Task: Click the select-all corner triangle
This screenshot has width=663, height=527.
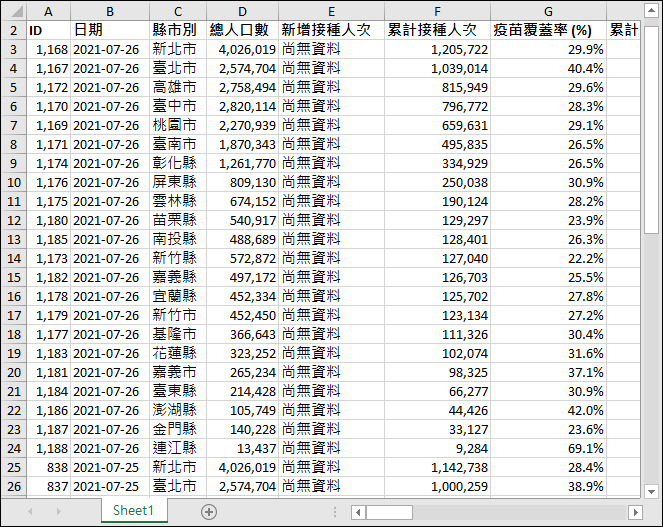Action: [x=16, y=11]
